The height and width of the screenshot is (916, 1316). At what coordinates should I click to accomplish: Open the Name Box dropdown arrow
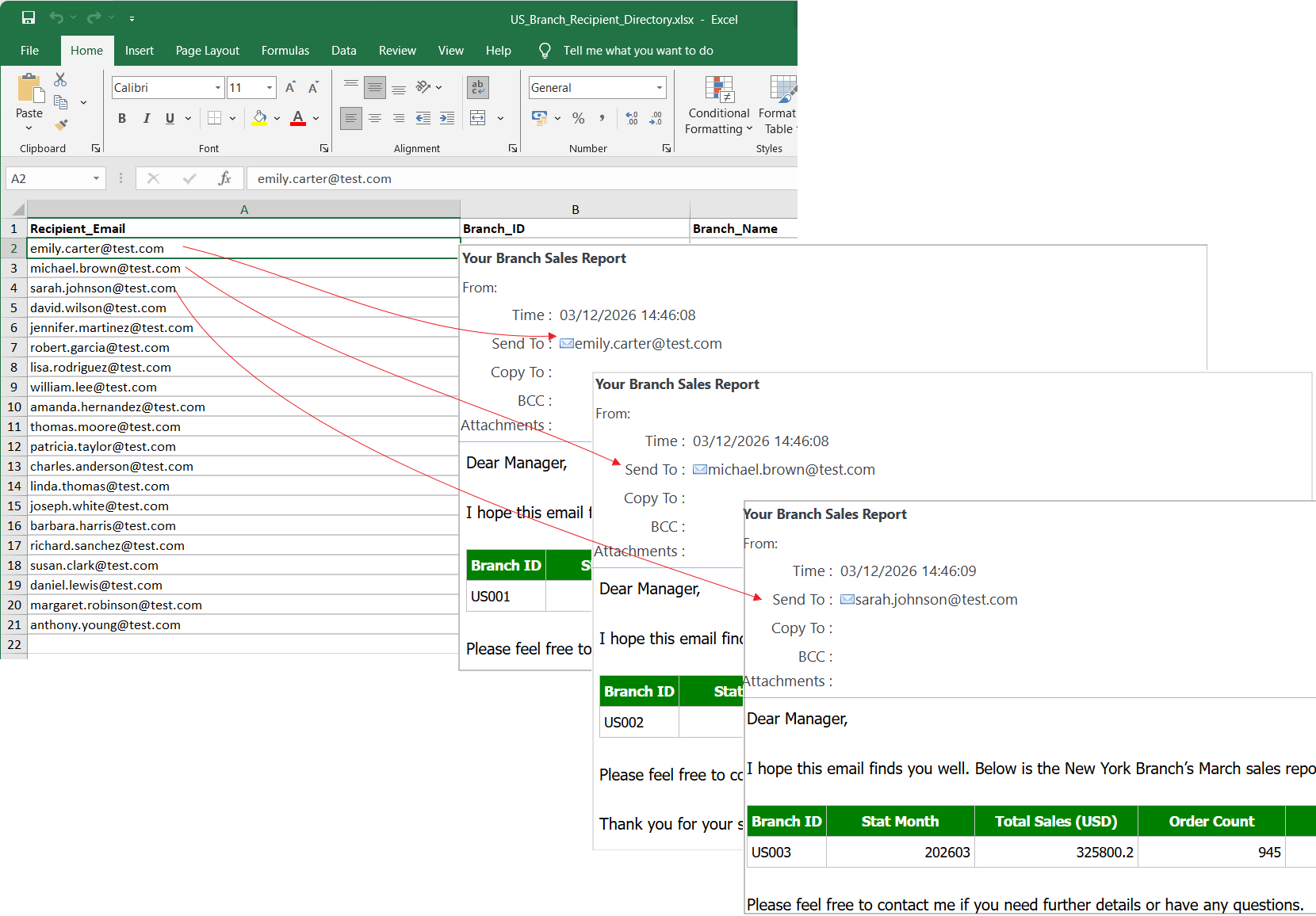96,178
